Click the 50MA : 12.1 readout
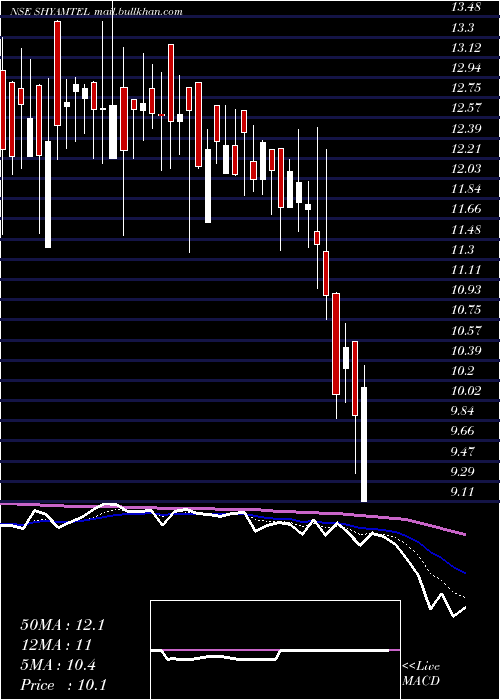The image size is (500, 700). pos(62,625)
